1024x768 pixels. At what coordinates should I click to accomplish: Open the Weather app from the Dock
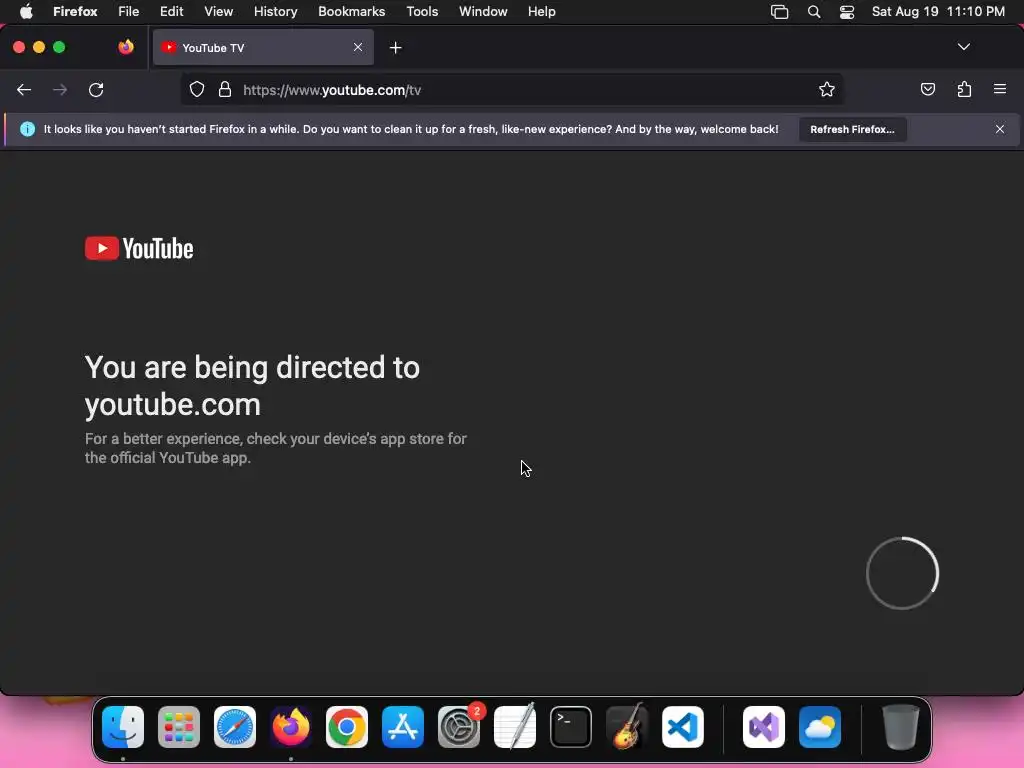point(820,727)
